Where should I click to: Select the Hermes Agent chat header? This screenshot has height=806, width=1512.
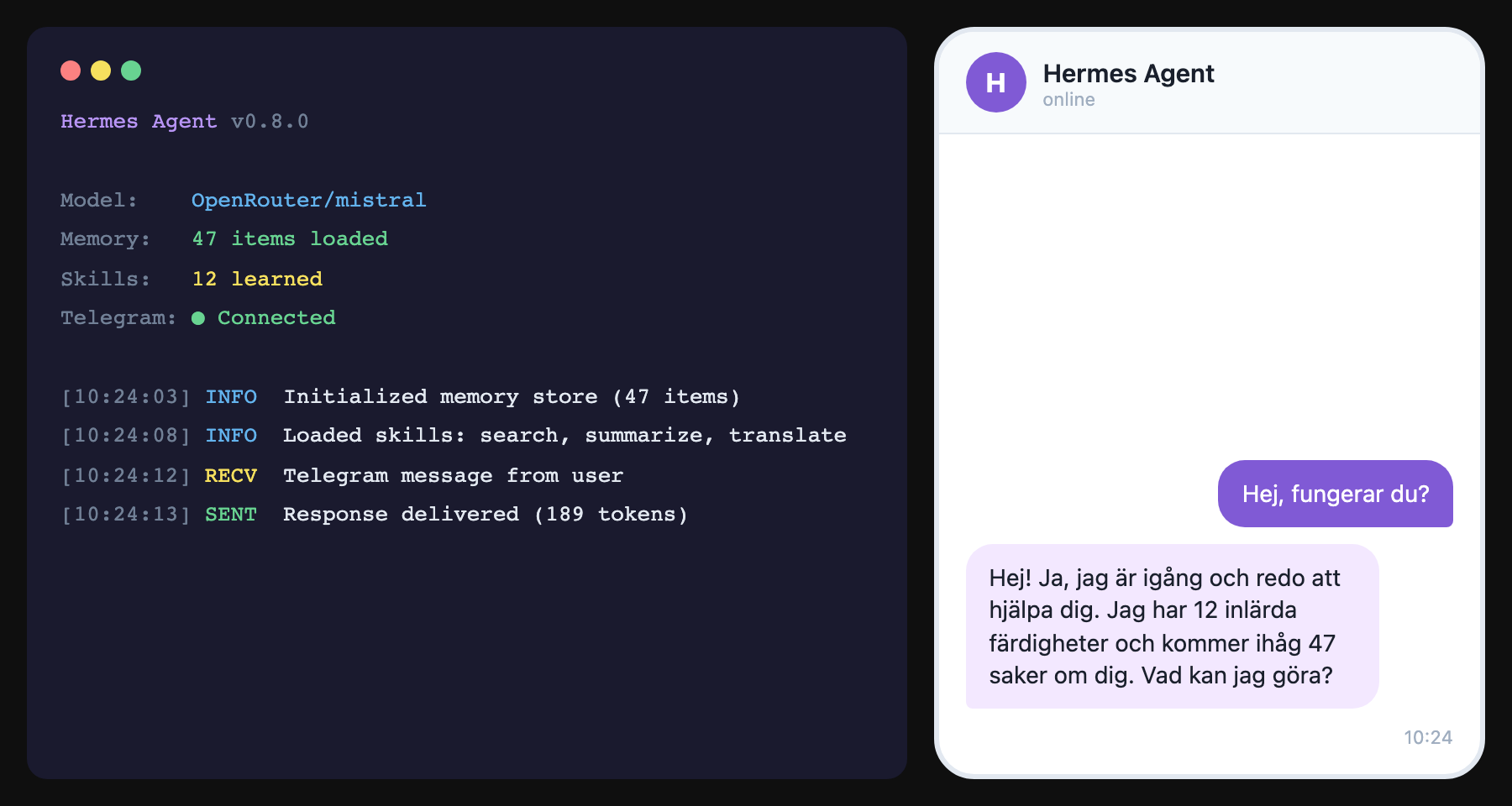tap(1128, 74)
